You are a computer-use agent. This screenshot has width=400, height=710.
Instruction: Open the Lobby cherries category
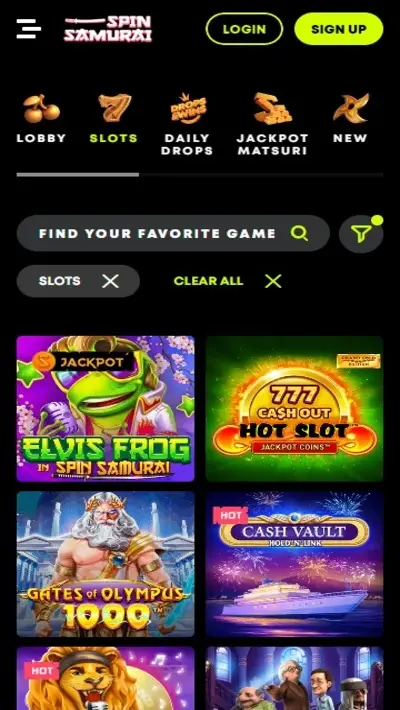41,109
